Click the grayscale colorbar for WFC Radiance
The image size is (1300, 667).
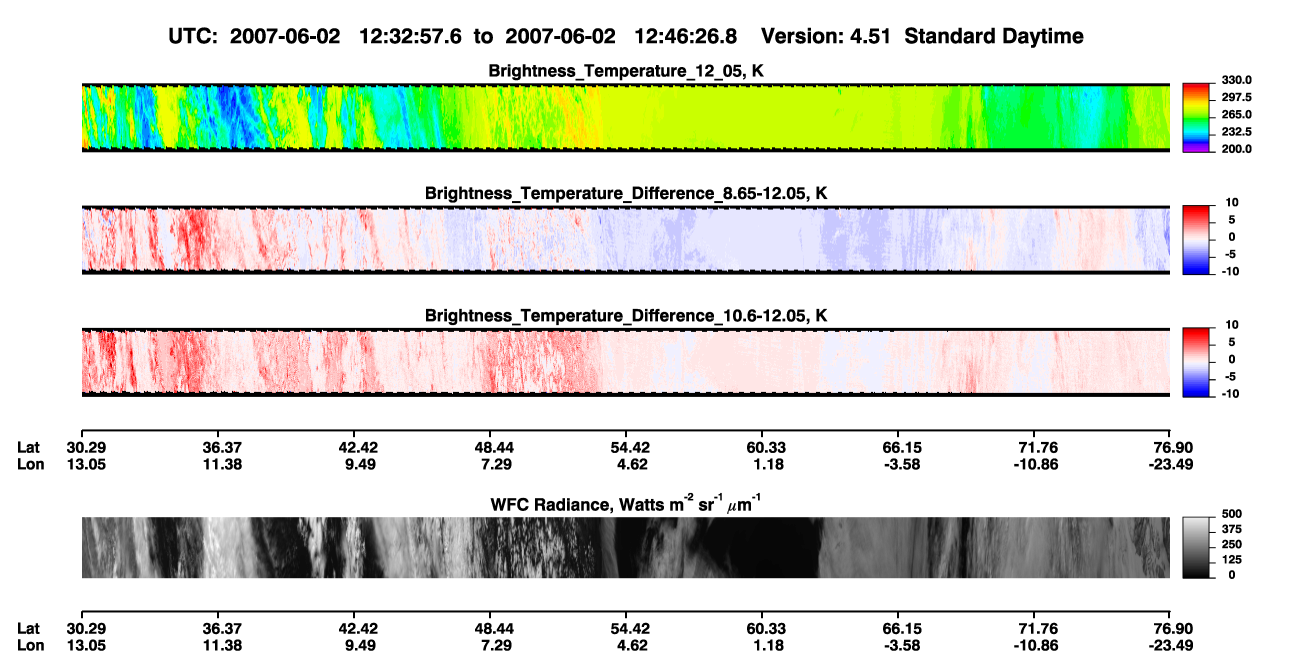point(1197,547)
